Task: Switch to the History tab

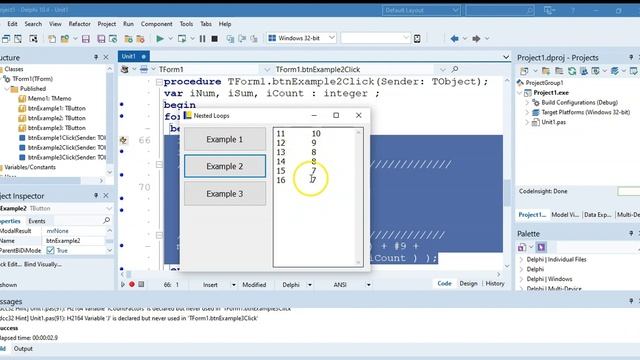Action: 495,283
